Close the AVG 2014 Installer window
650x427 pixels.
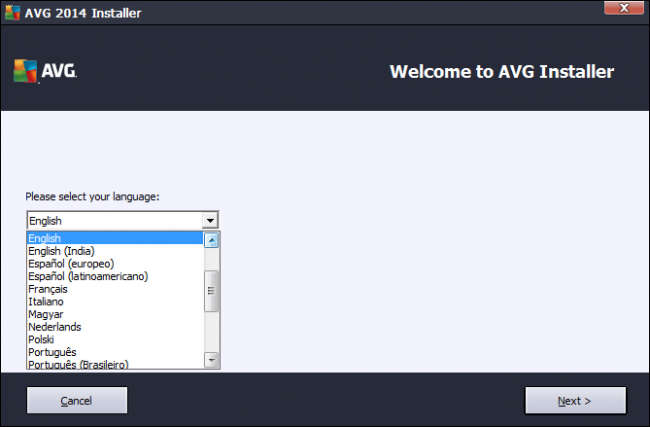[624, 8]
